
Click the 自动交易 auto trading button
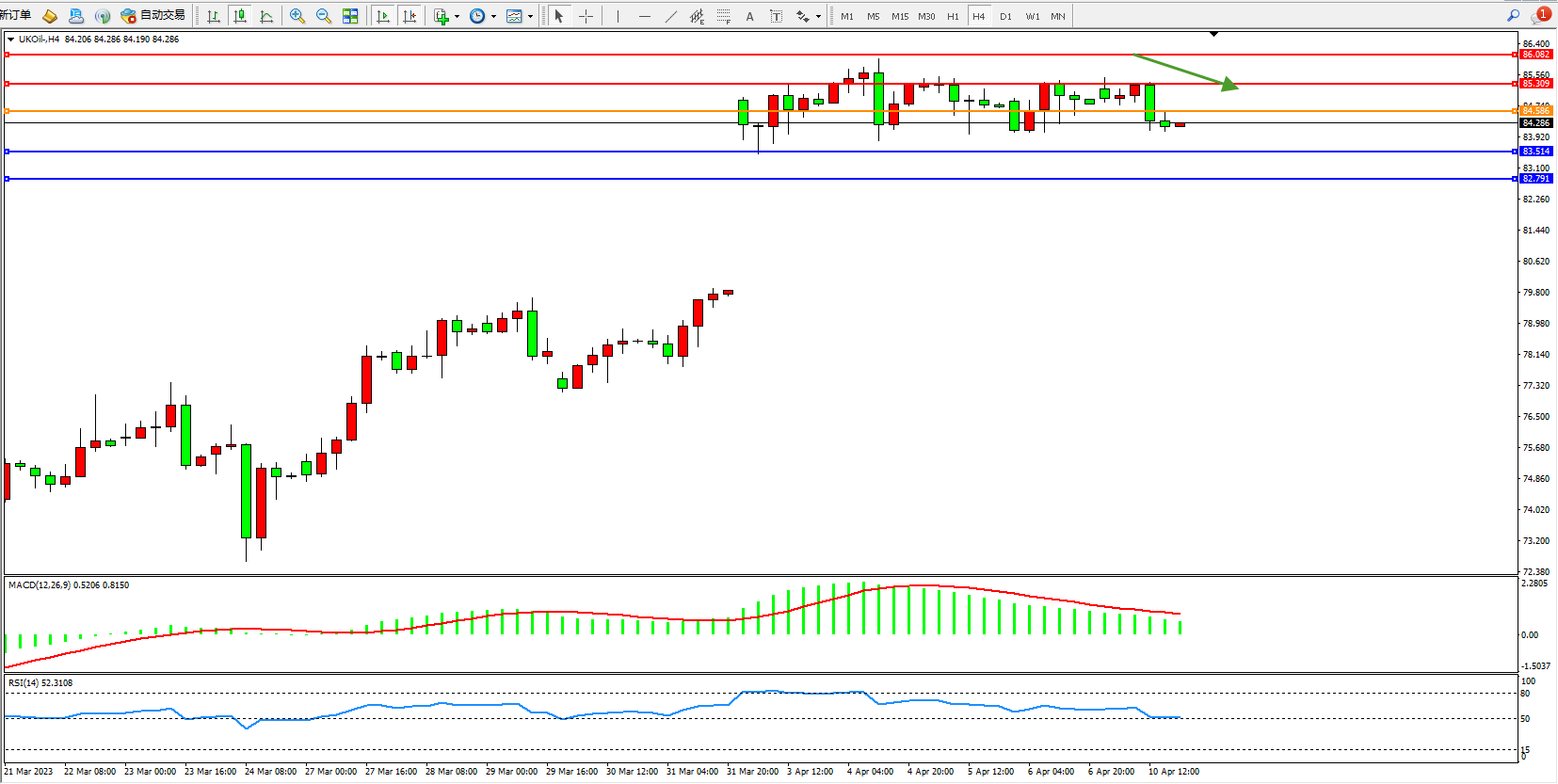pyautogui.click(x=153, y=15)
